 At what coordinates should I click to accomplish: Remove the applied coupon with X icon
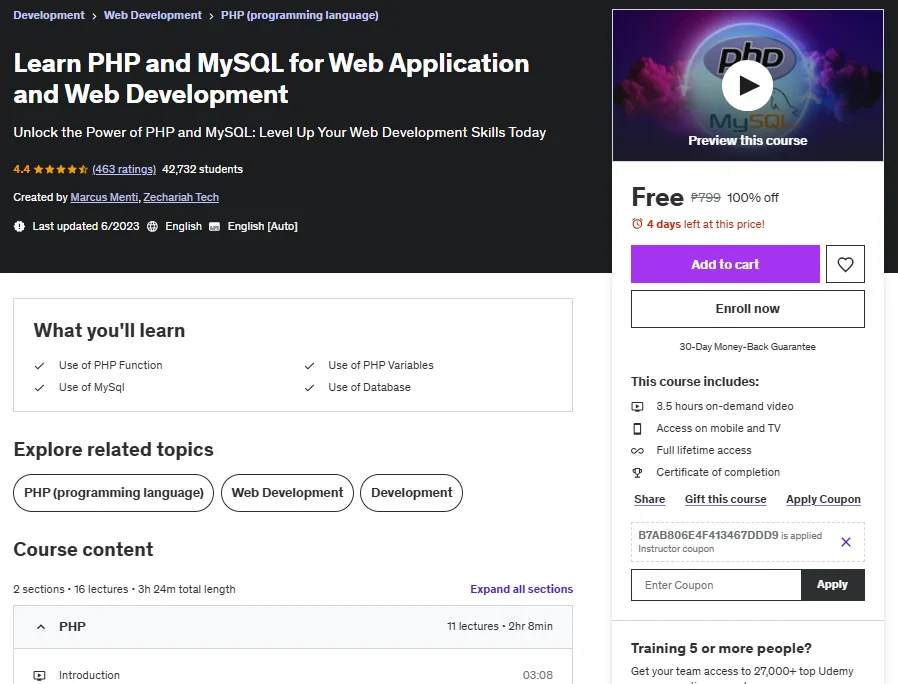845,542
